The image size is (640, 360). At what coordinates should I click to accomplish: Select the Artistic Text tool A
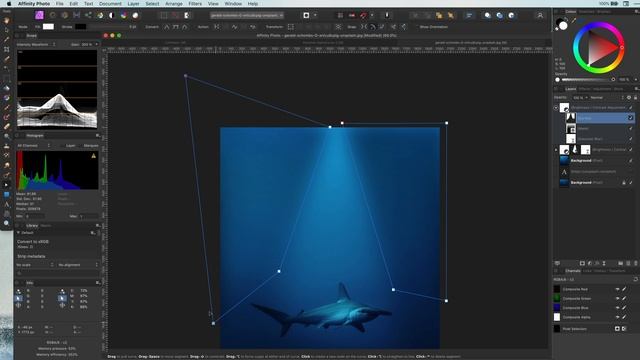click(x=7, y=204)
